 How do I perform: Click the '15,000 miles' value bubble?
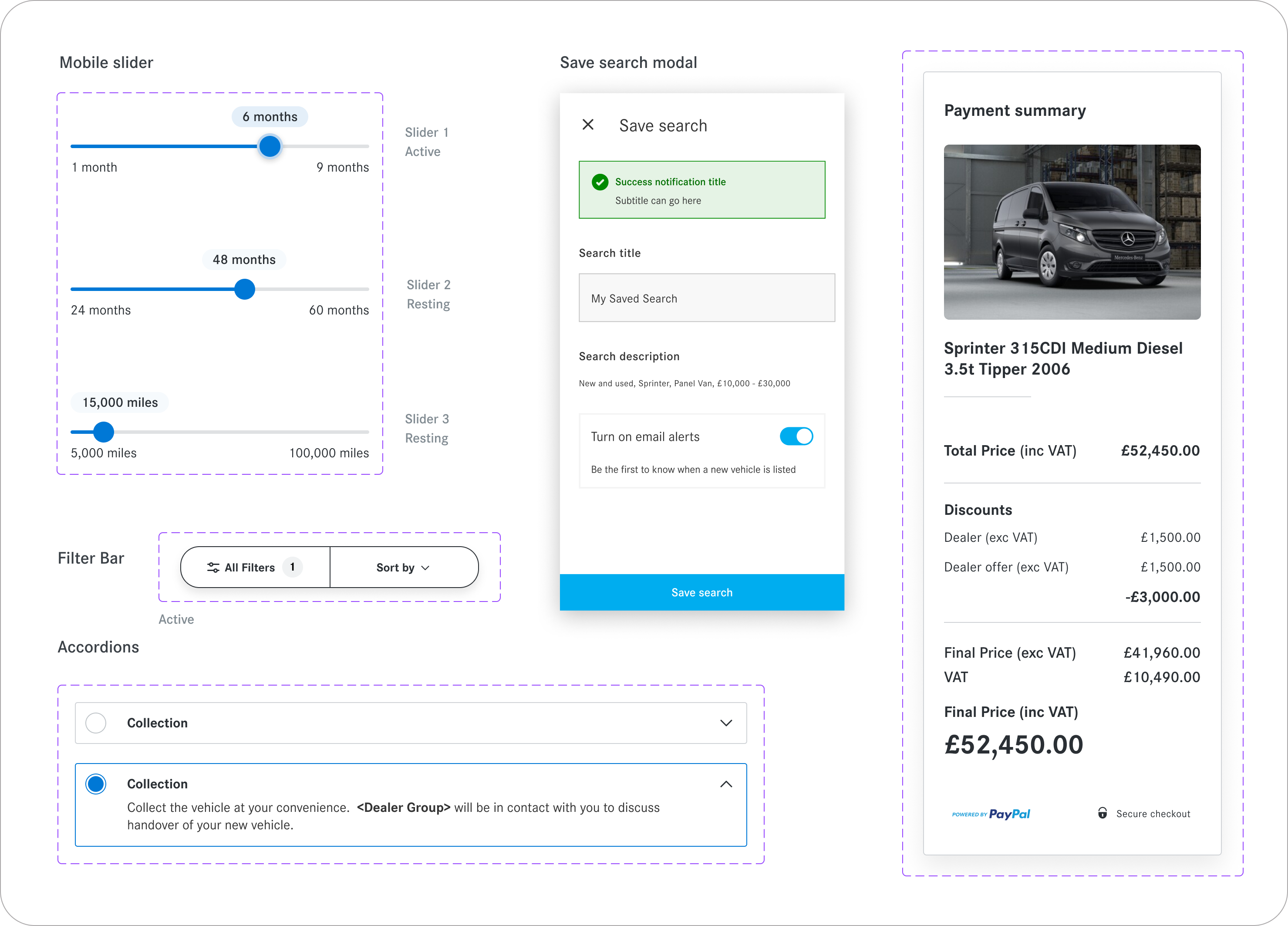click(x=120, y=402)
